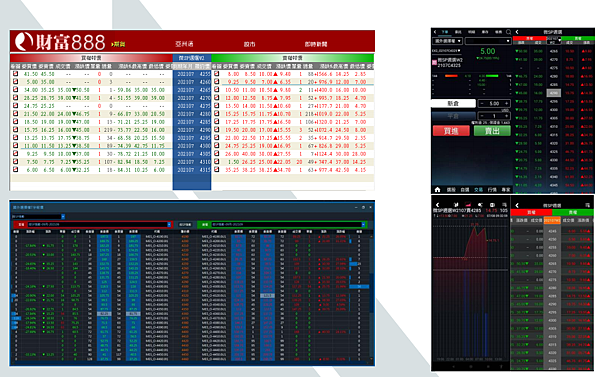Select the 202107 4300 row in the blue strike column
Viewport: 600px width, 377px height.
pyautogui.click(x=192, y=146)
